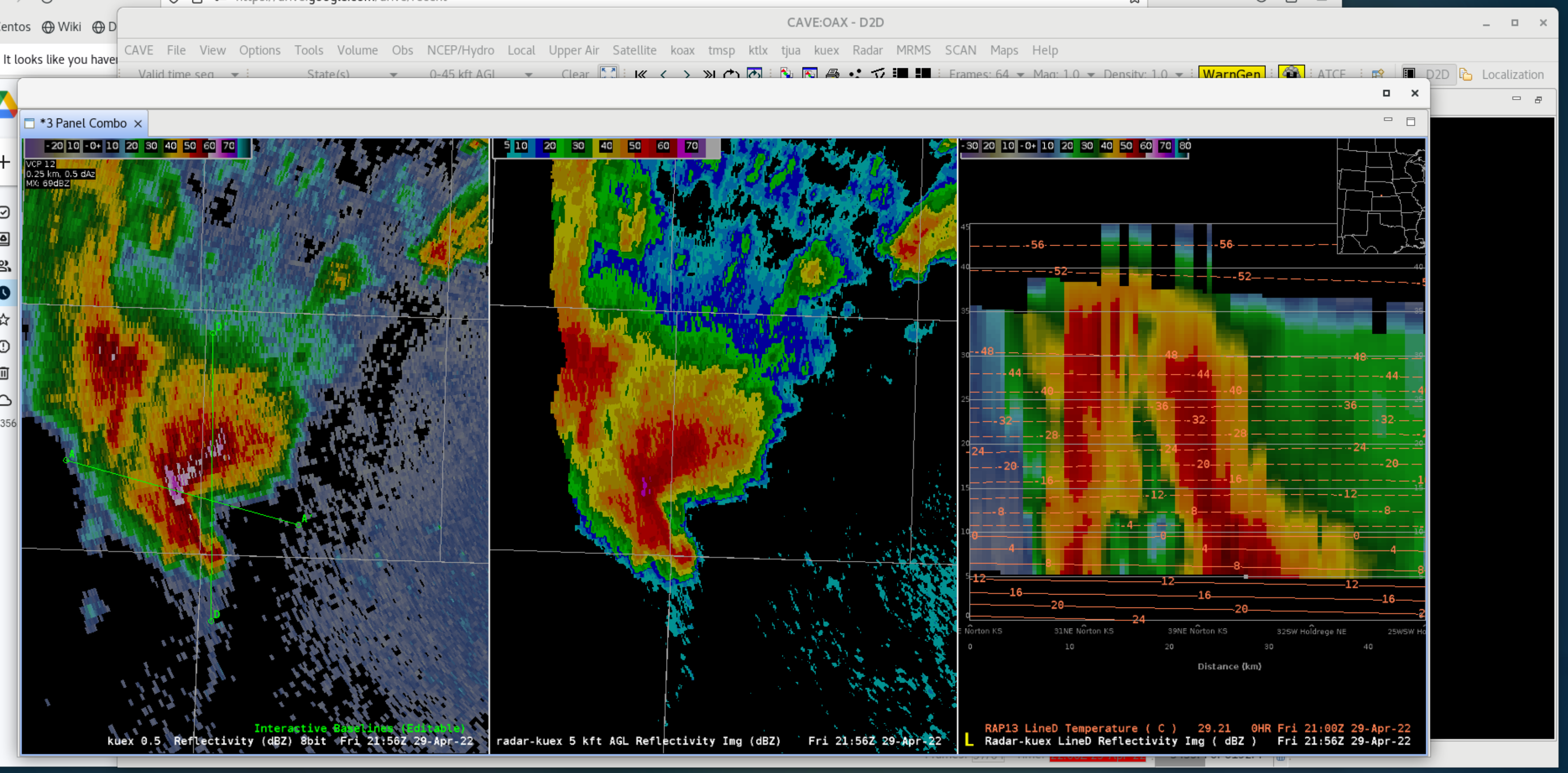The image size is (1568, 773).
Task: Close the 3 Panel Combo tab
Action: coord(138,123)
